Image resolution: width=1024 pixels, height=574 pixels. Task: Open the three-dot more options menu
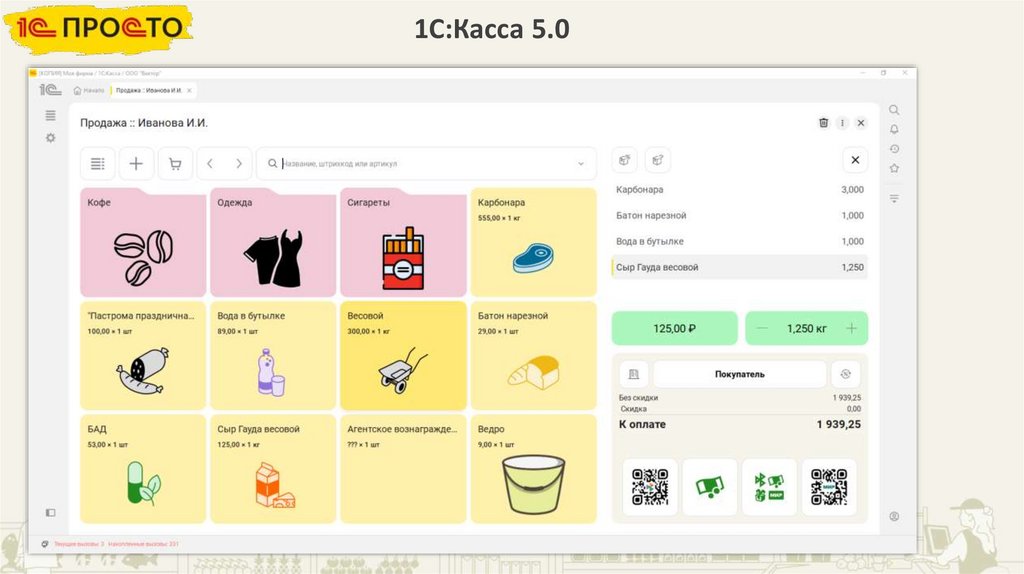click(x=842, y=123)
